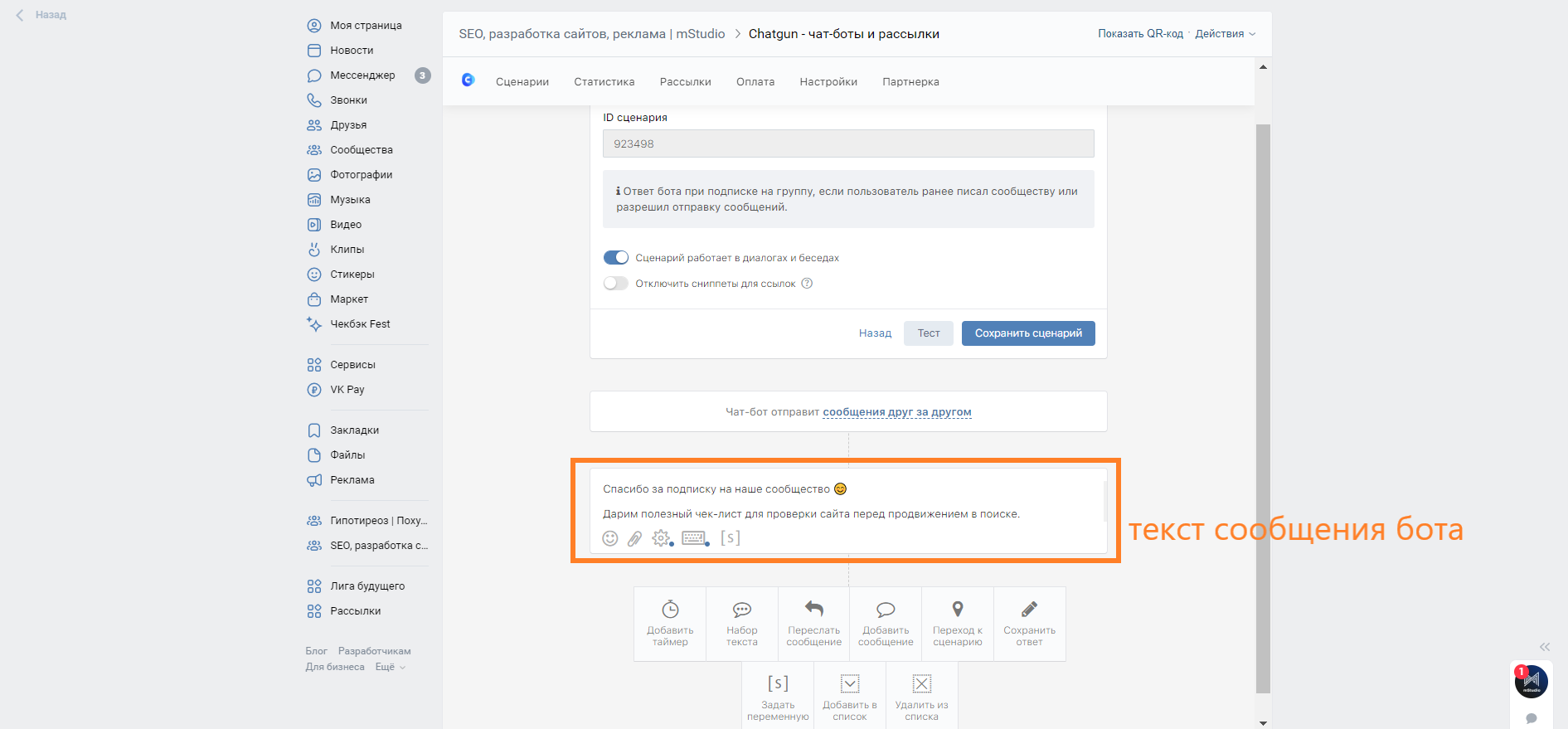Collapse side panel with double chevron

tap(1545, 647)
